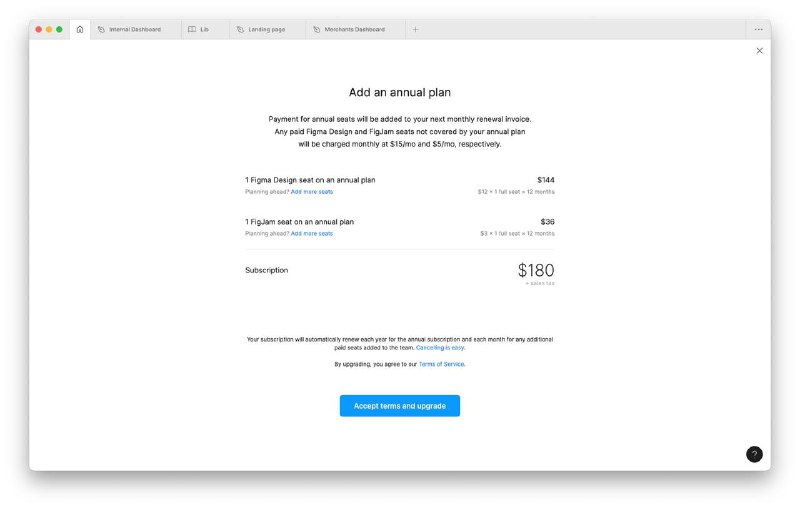Click the design file icon on Internal Dashboard tab
The height and width of the screenshot is (509, 800).
pos(101,30)
